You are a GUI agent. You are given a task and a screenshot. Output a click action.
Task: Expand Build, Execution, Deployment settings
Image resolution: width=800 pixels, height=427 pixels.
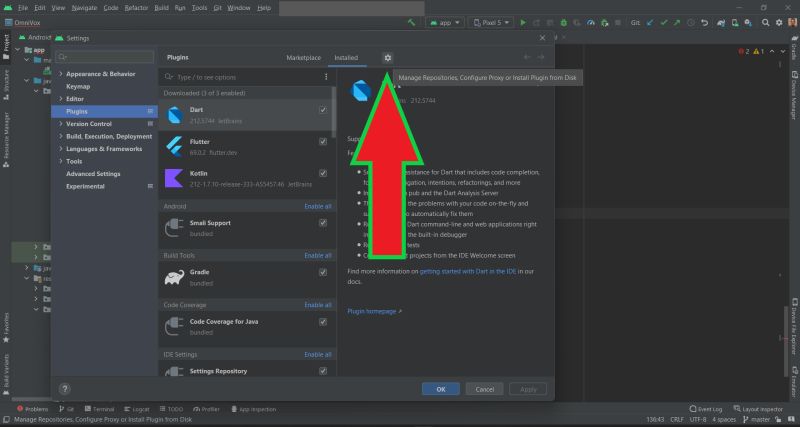pyautogui.click(x=61, y=137)
